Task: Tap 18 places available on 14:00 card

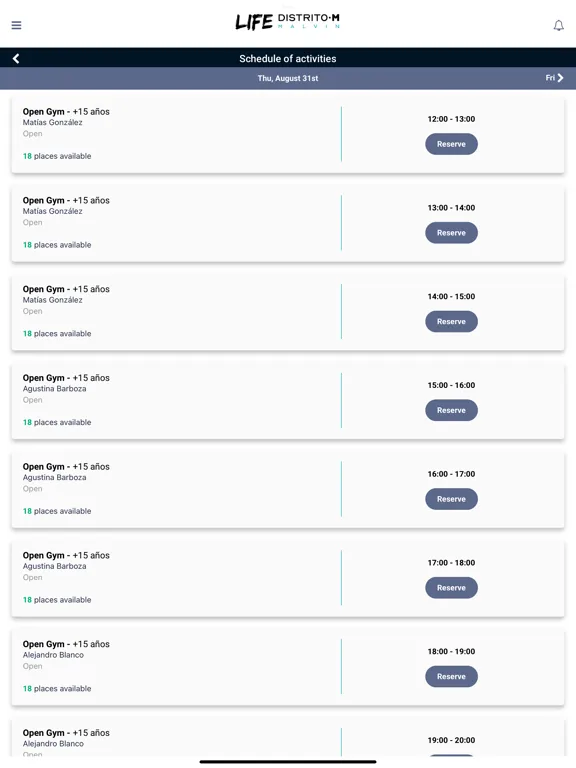Action: pyautogui.click(x=57, y=334)
